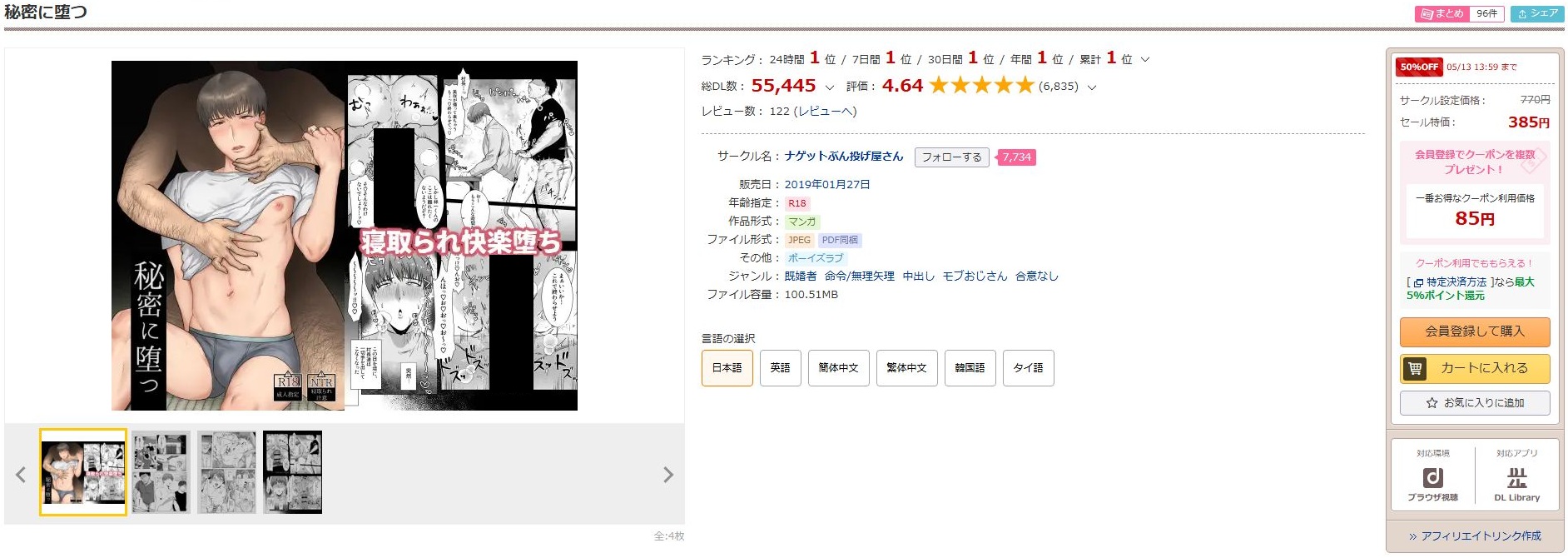Show next thumbnails with right arrow
This screenshot has width=1568, height=558.
point(667,475)
